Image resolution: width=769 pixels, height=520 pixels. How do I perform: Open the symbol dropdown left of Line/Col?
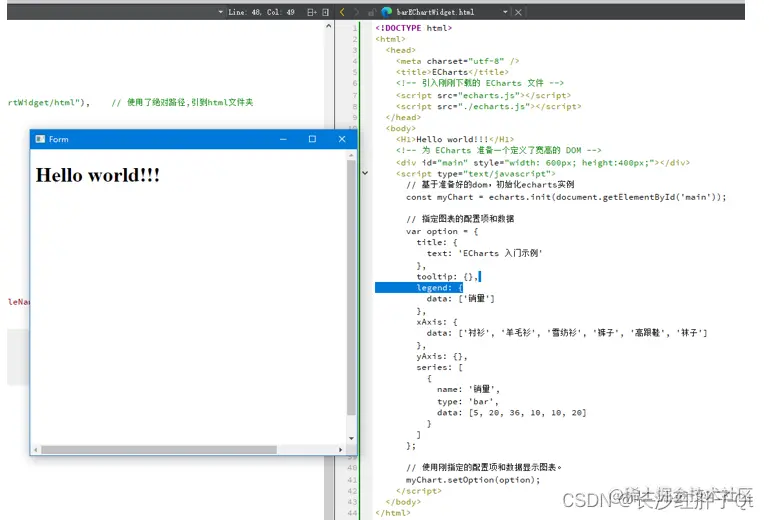(x=221, y=12)
